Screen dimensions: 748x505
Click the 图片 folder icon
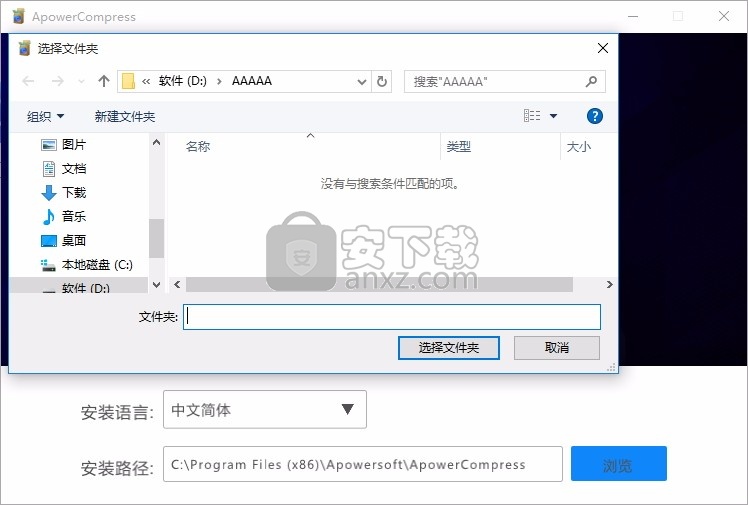[49, 144]
